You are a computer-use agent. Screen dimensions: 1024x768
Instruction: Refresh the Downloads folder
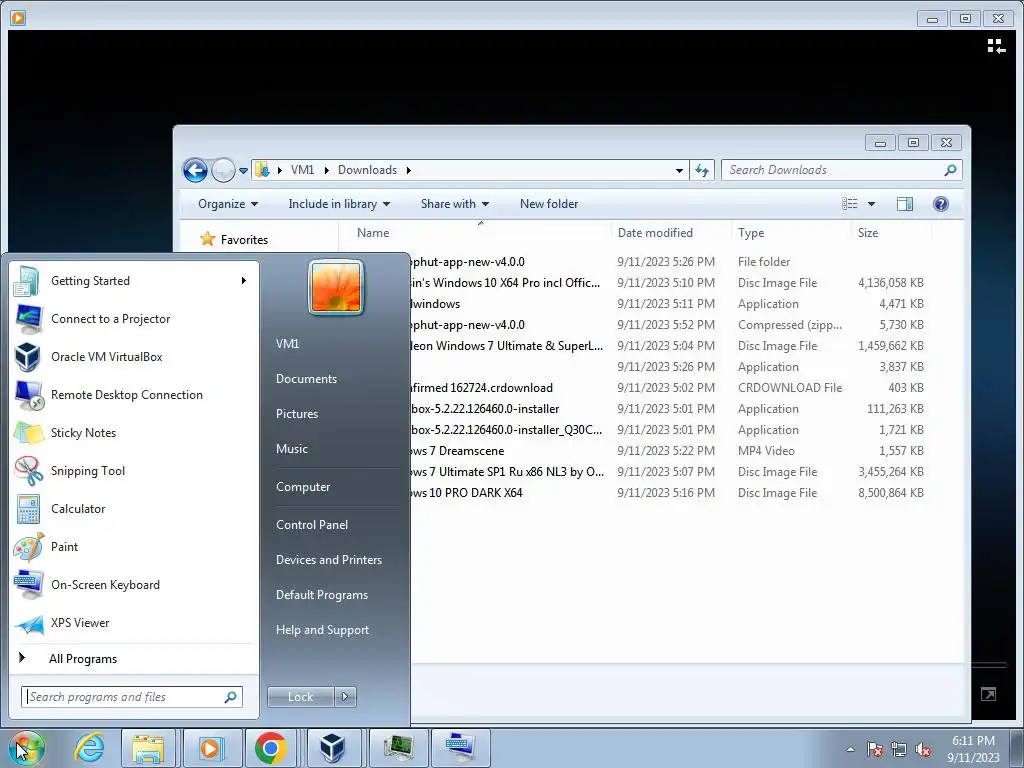point(702,170)
